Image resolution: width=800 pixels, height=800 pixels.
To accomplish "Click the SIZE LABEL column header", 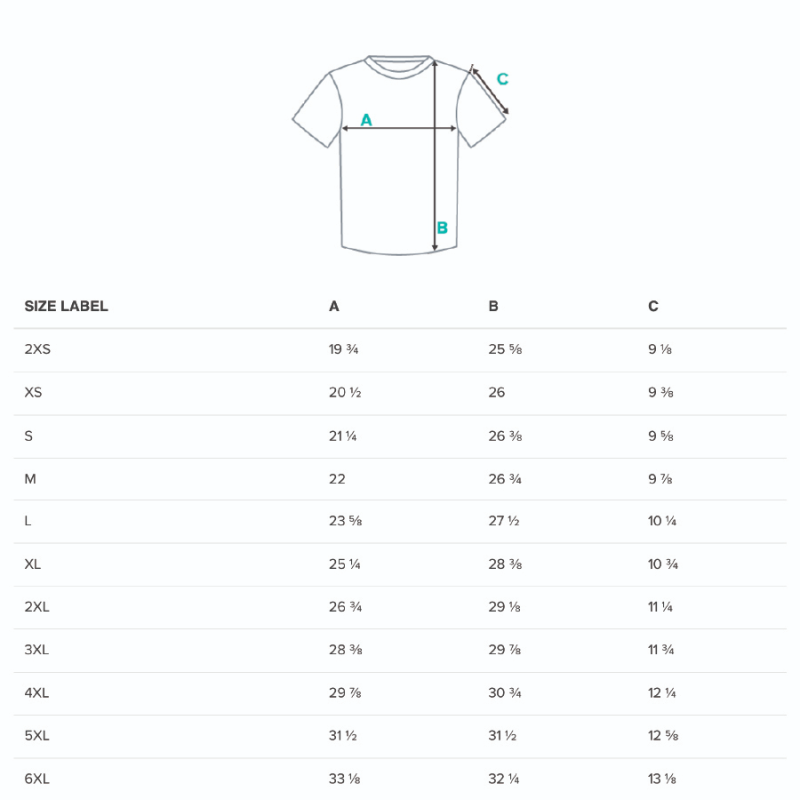I will coord(66,306).
